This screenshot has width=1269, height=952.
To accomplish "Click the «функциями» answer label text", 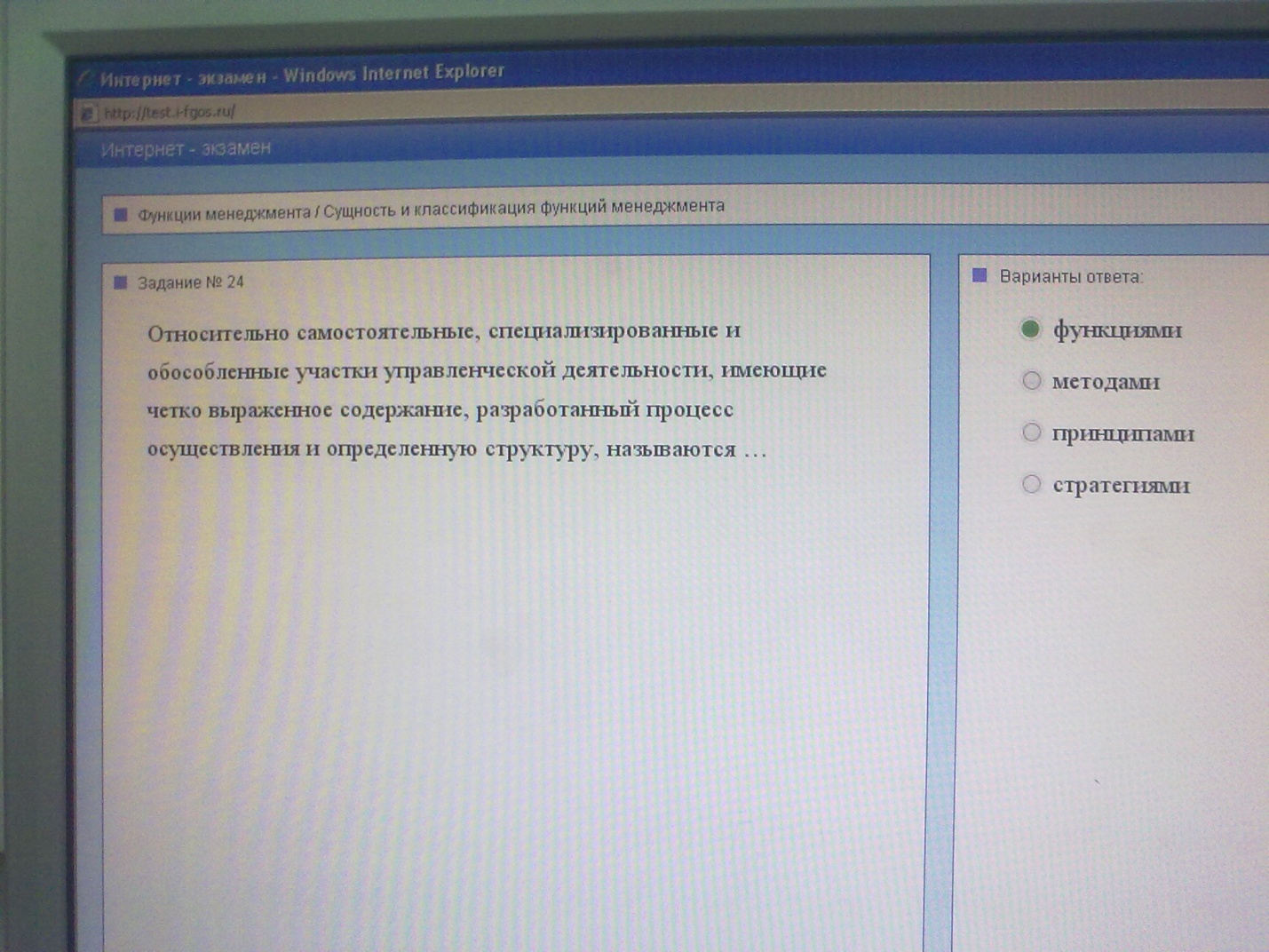I will (x=1117, y=330).
